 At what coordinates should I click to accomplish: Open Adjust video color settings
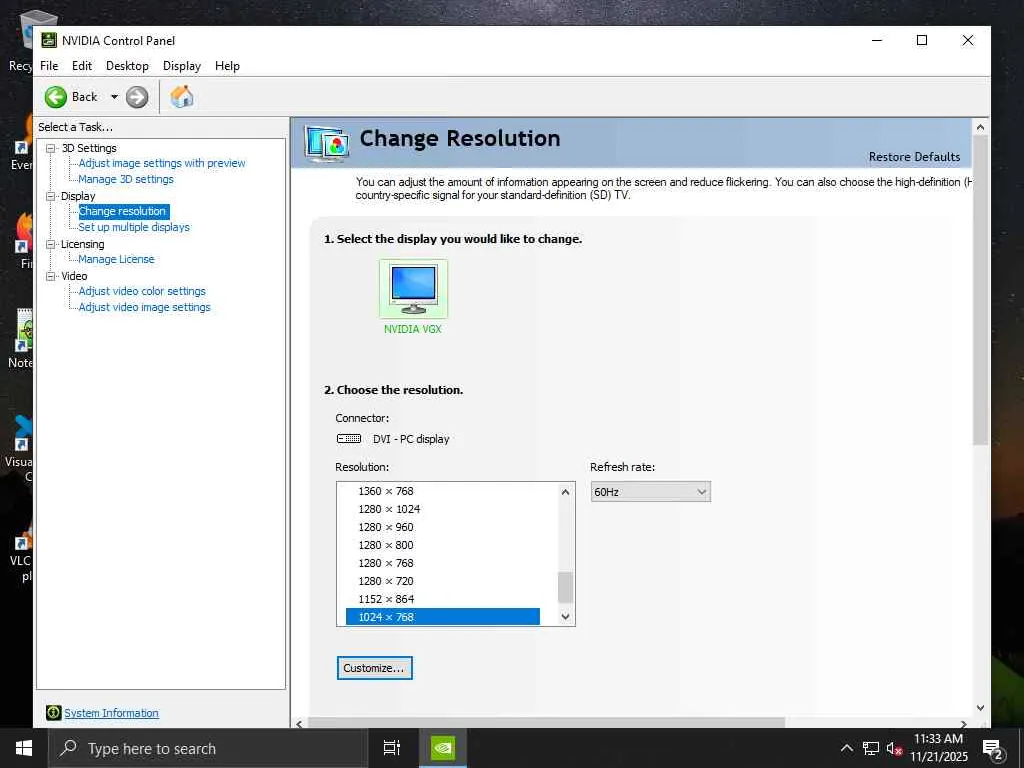[x=142, y=291]
